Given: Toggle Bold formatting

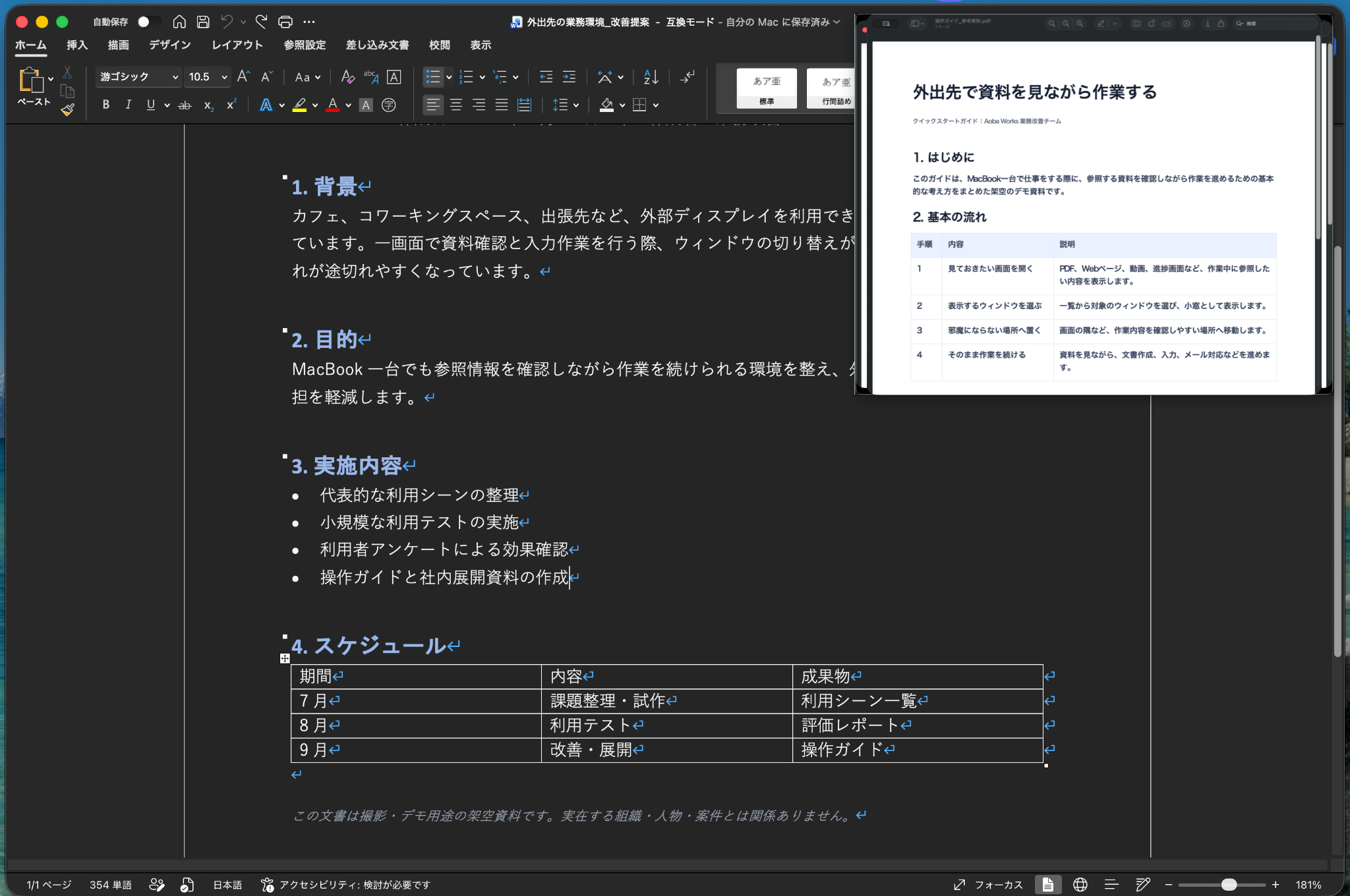Looking at the screenshot, I should point(105,105).
